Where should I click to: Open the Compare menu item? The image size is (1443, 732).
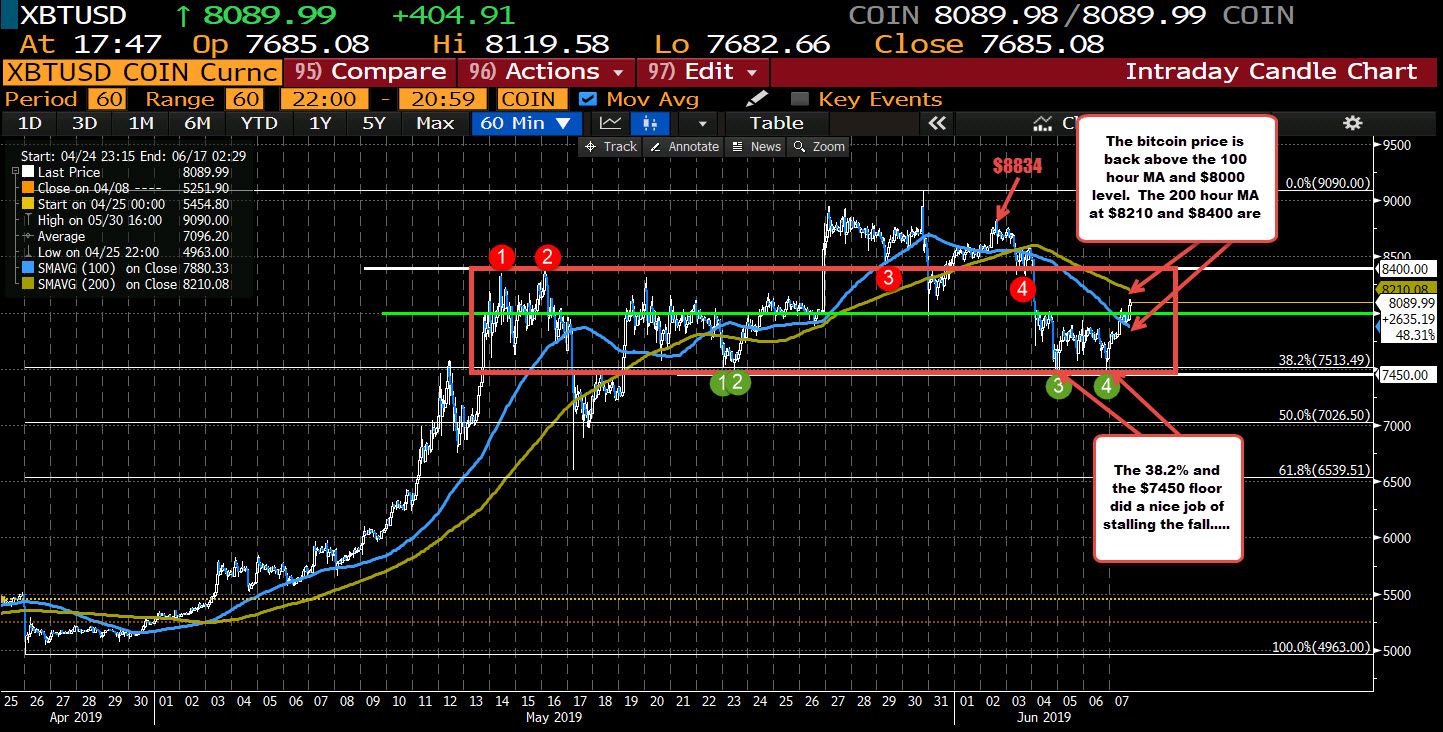[369, 72]
